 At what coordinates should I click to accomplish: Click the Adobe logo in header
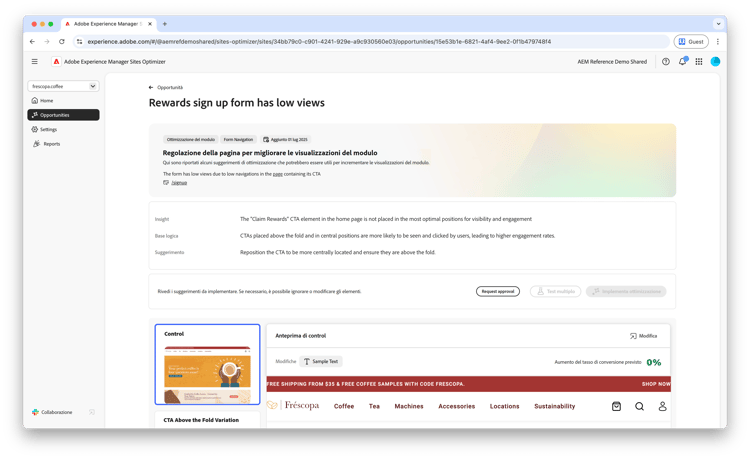[56, 62]
